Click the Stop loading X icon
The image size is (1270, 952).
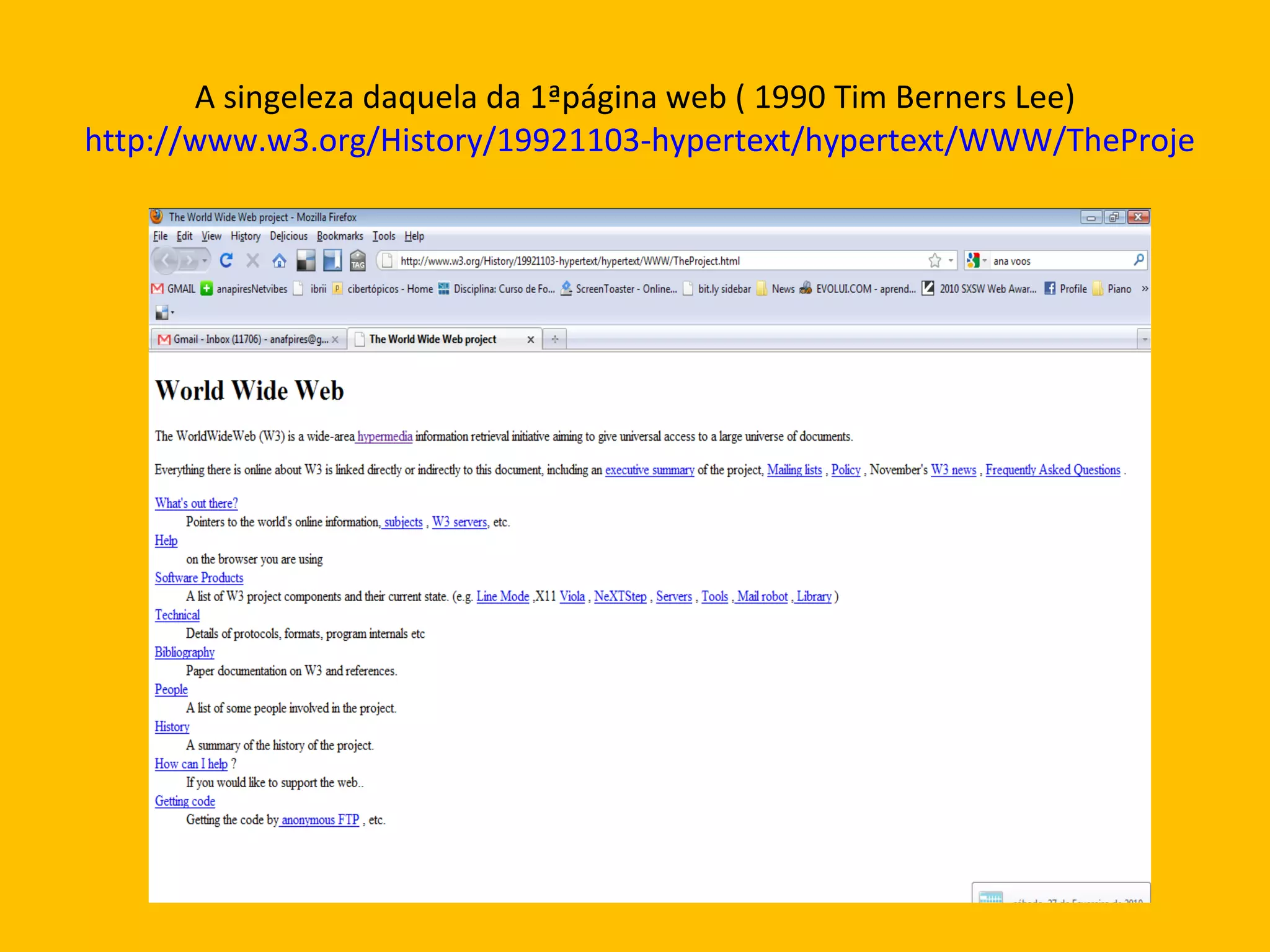tap(252, 261)
